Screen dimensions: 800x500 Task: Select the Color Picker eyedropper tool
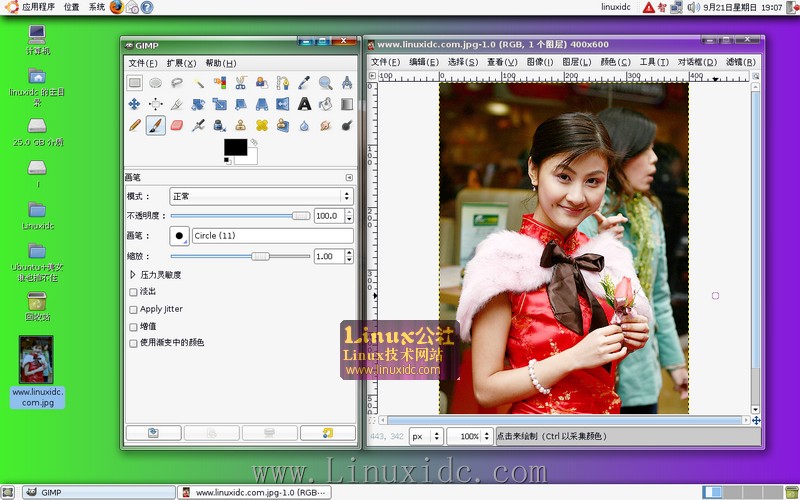(x=304, y=83)
